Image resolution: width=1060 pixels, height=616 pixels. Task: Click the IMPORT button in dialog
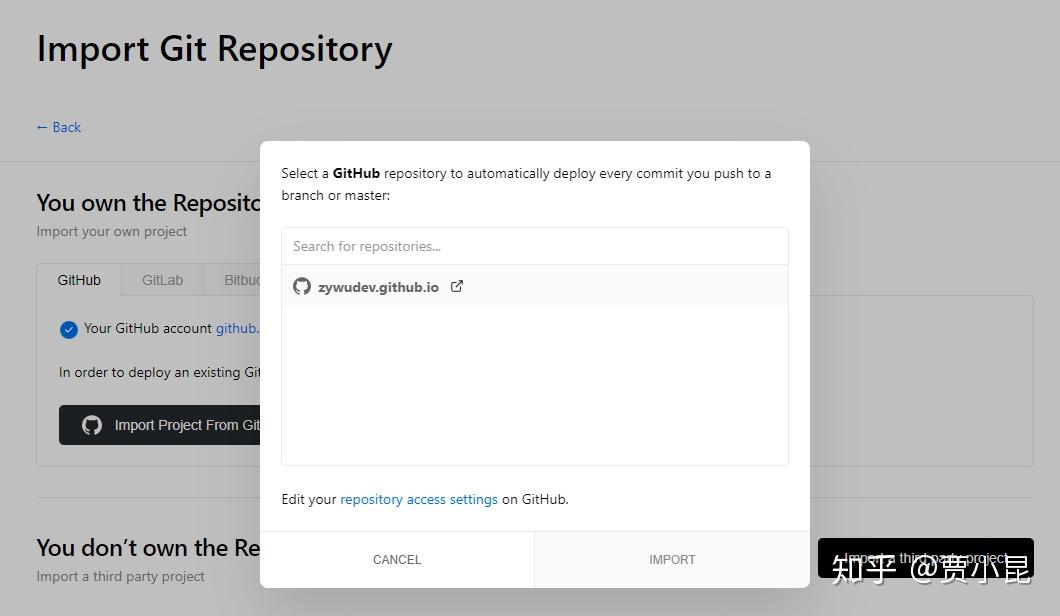[672, 559]
